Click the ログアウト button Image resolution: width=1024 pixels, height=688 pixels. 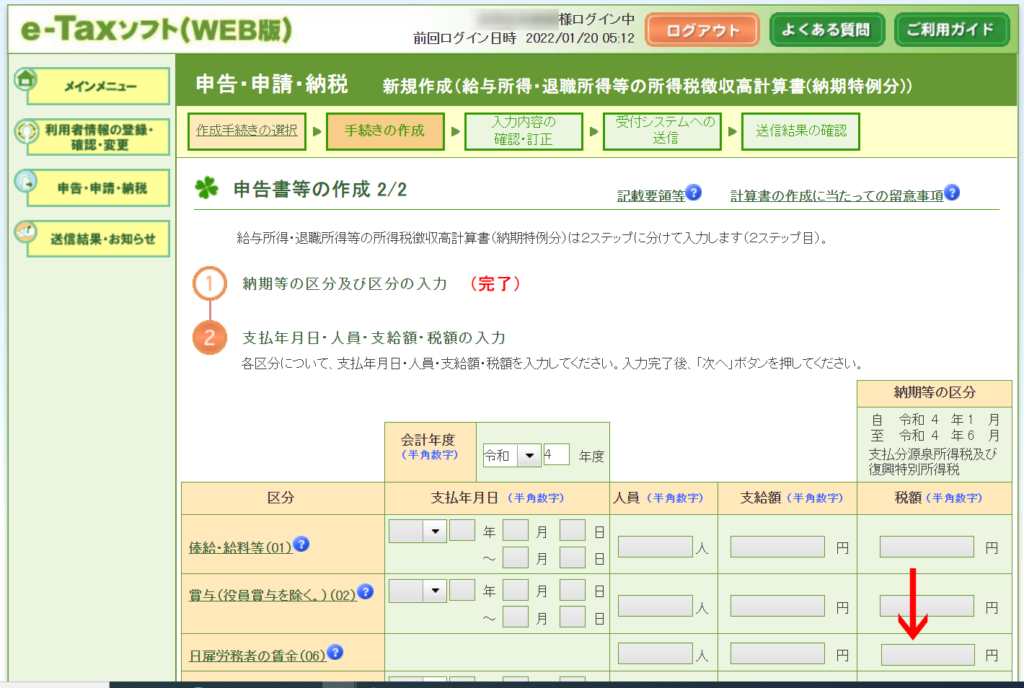tap(702, 29)
